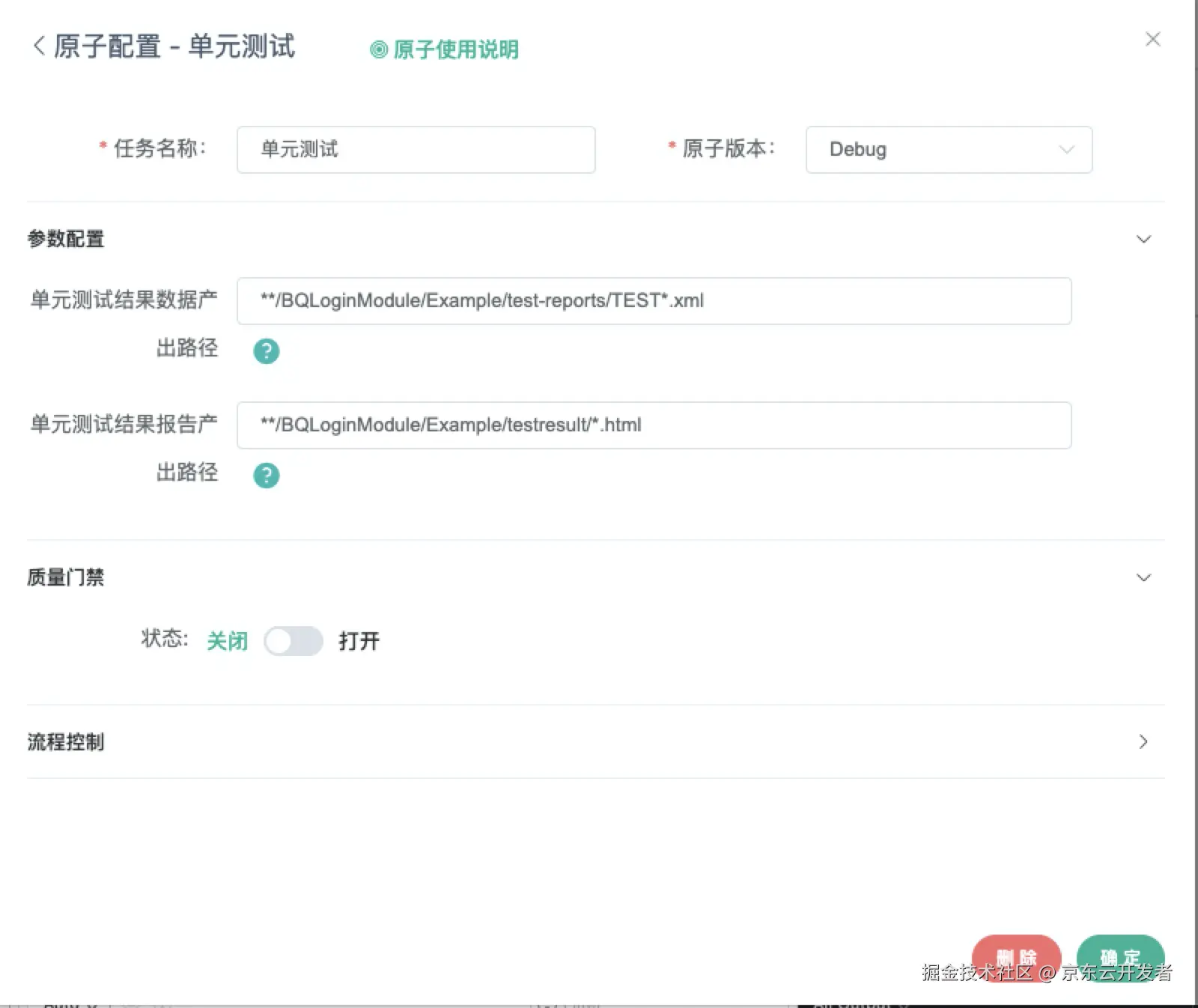Click help icon under 单元测试结果数据产出路径
Screen dimensions: 1198x1008
pyautogui.click(x=267, y=350)
